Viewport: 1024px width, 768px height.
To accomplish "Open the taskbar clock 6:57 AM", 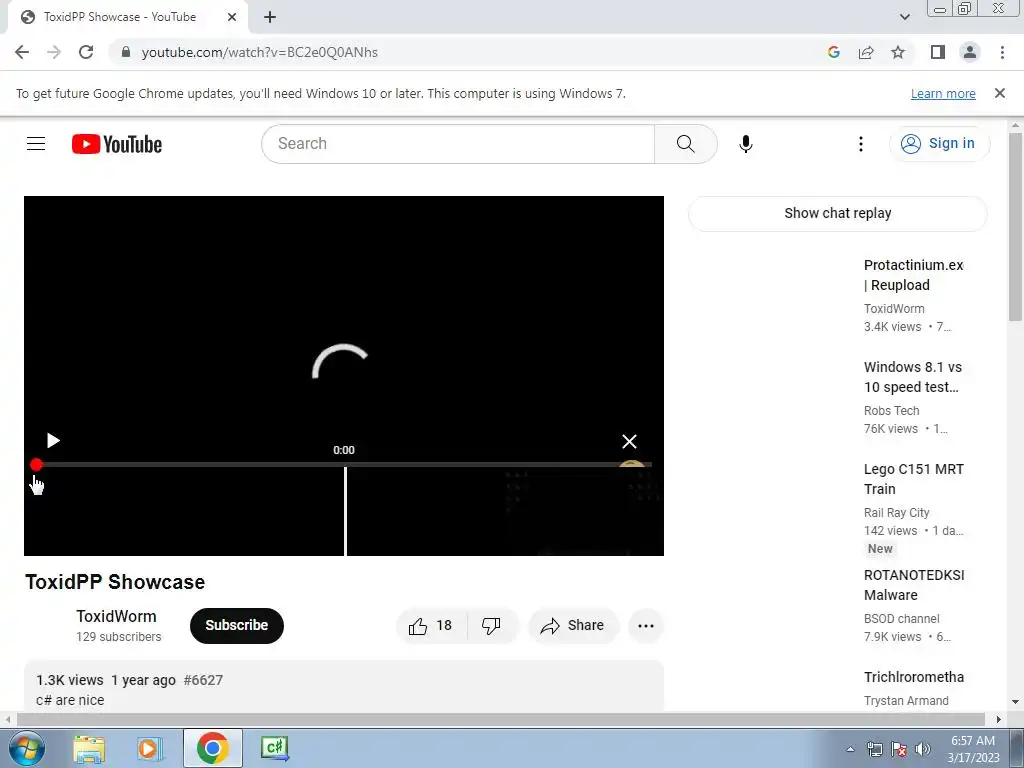I will pos(973,748).
